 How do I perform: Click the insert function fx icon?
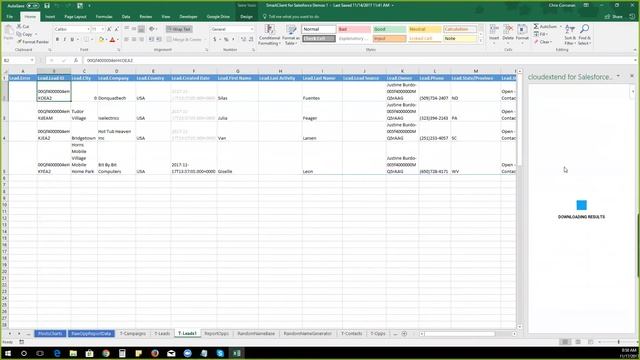coord(76,60)
